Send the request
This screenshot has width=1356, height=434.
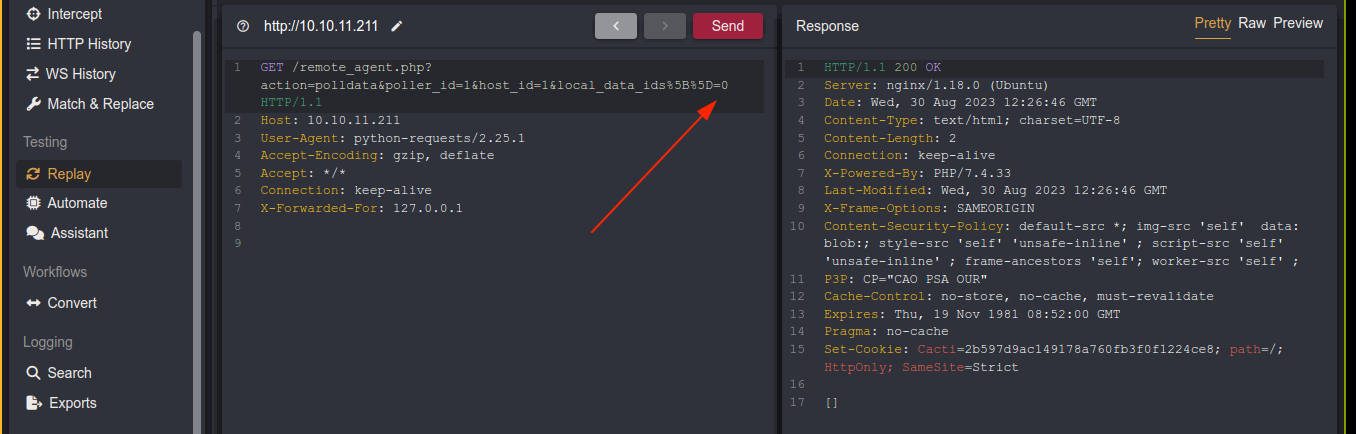[727, 26]
